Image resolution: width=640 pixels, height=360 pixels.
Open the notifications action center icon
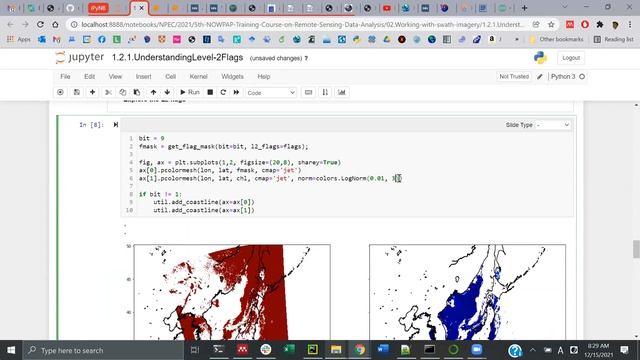pos(624,350)
